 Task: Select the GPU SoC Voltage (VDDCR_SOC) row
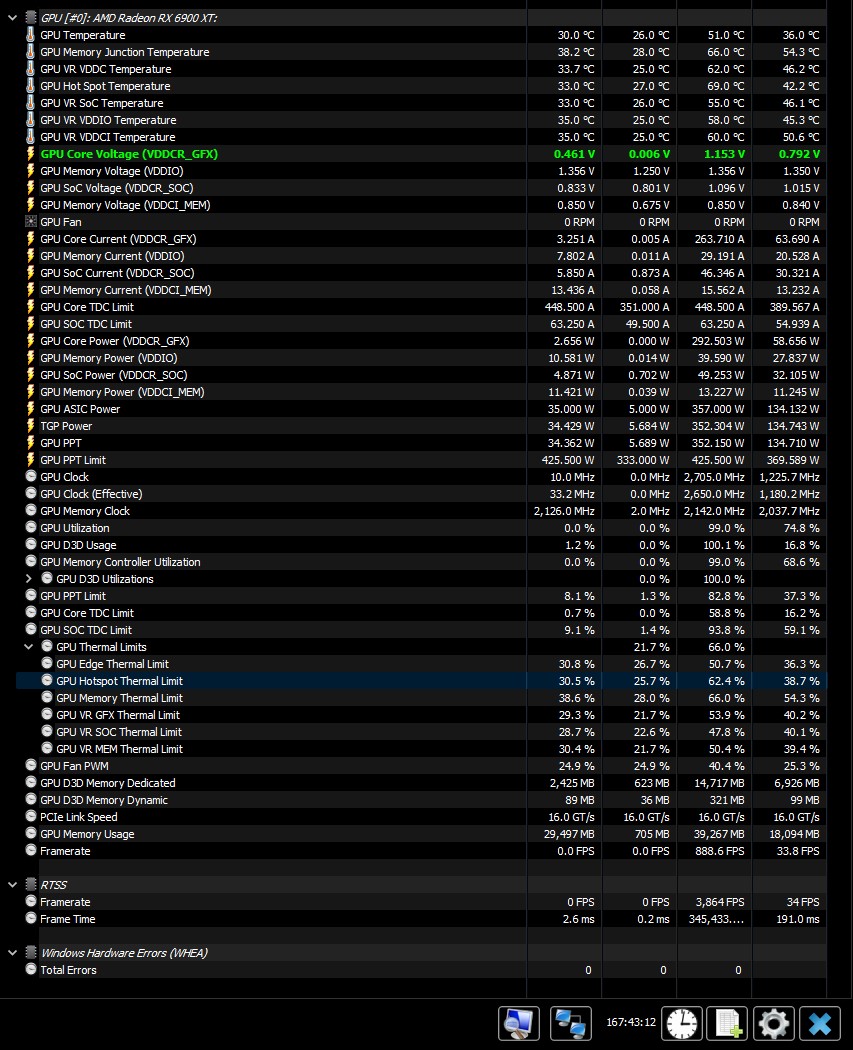coord(422,188)
